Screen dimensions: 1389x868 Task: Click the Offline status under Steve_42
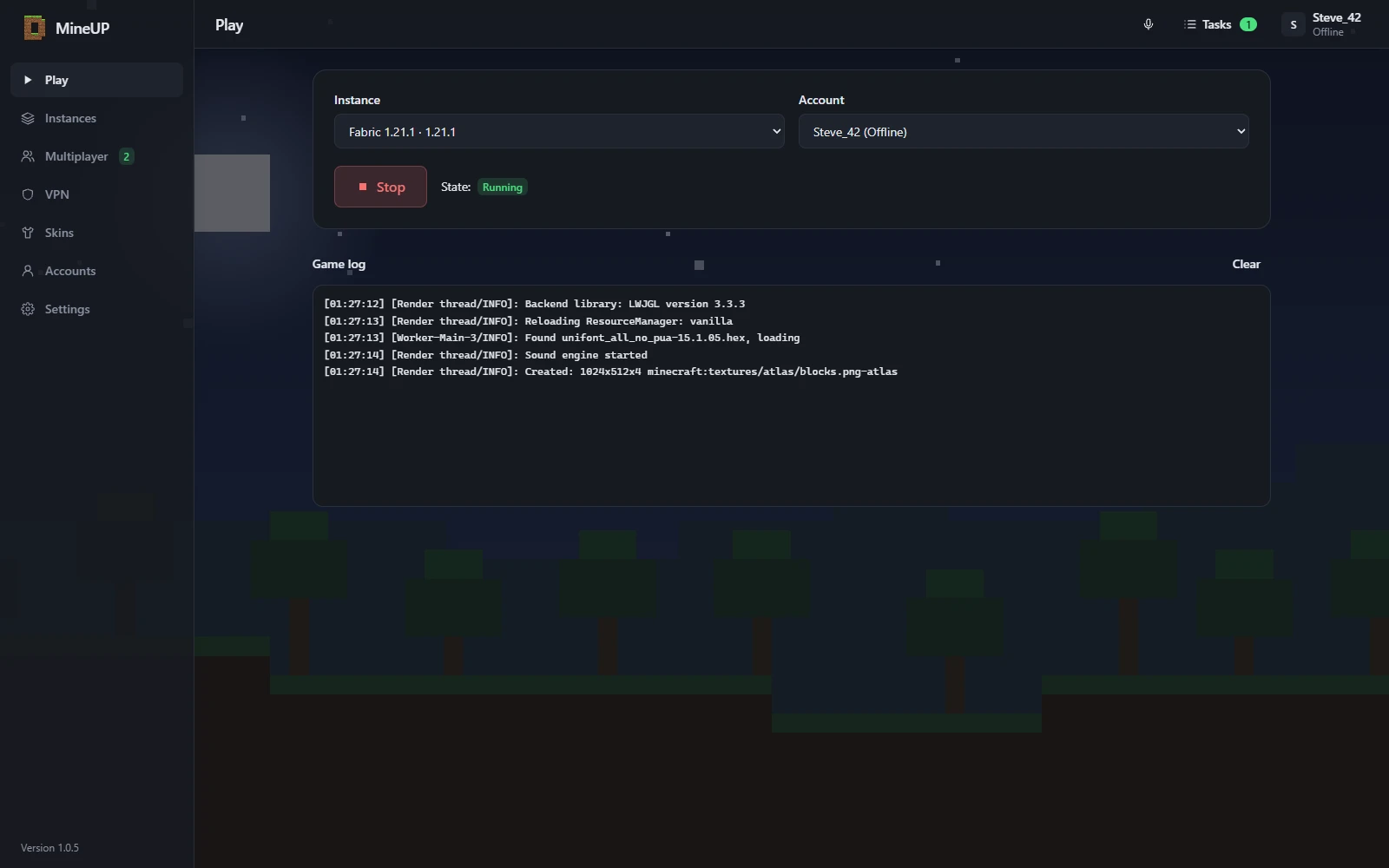(x=1328, y=32)
